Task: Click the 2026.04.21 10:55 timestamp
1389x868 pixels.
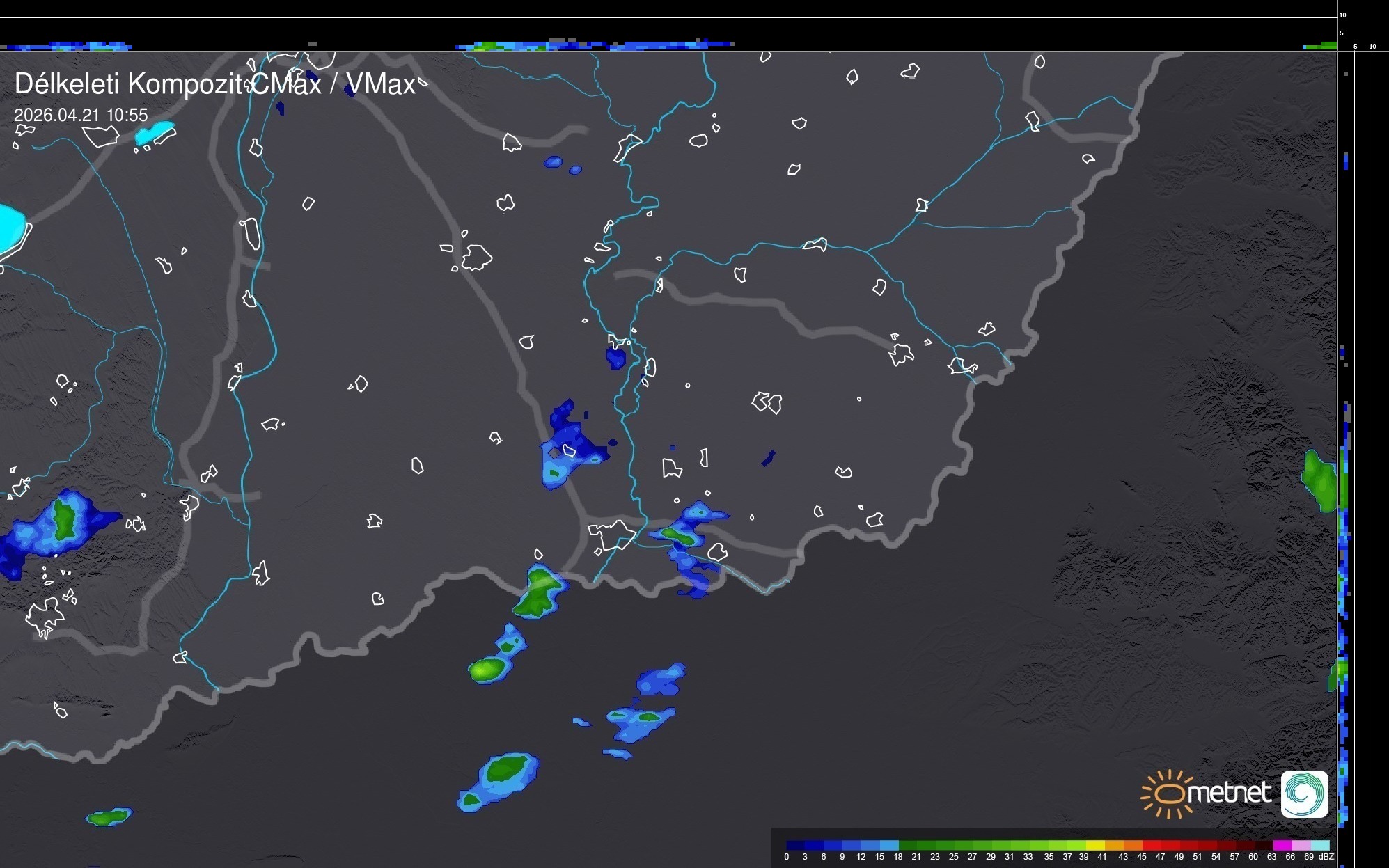Action: point(81,116)
